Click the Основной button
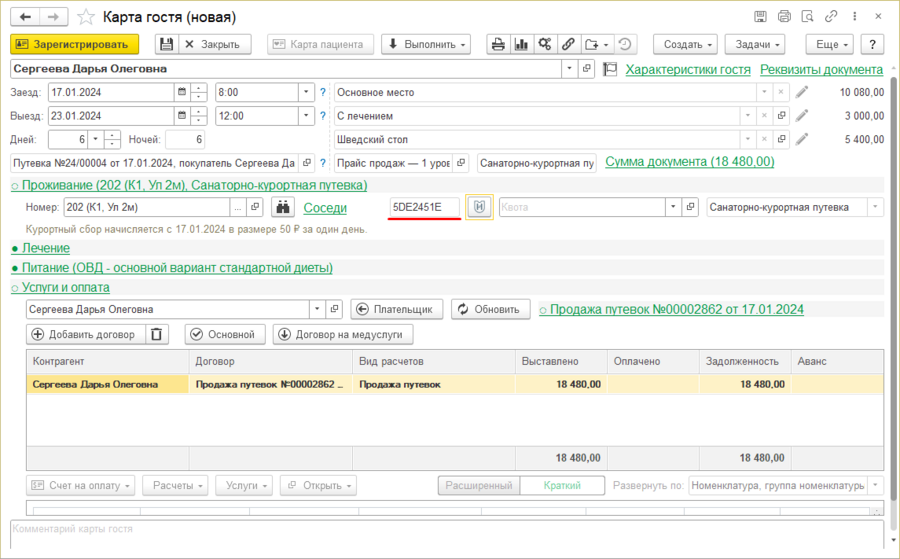Viewport: 900px width, 559px height. 225,335
